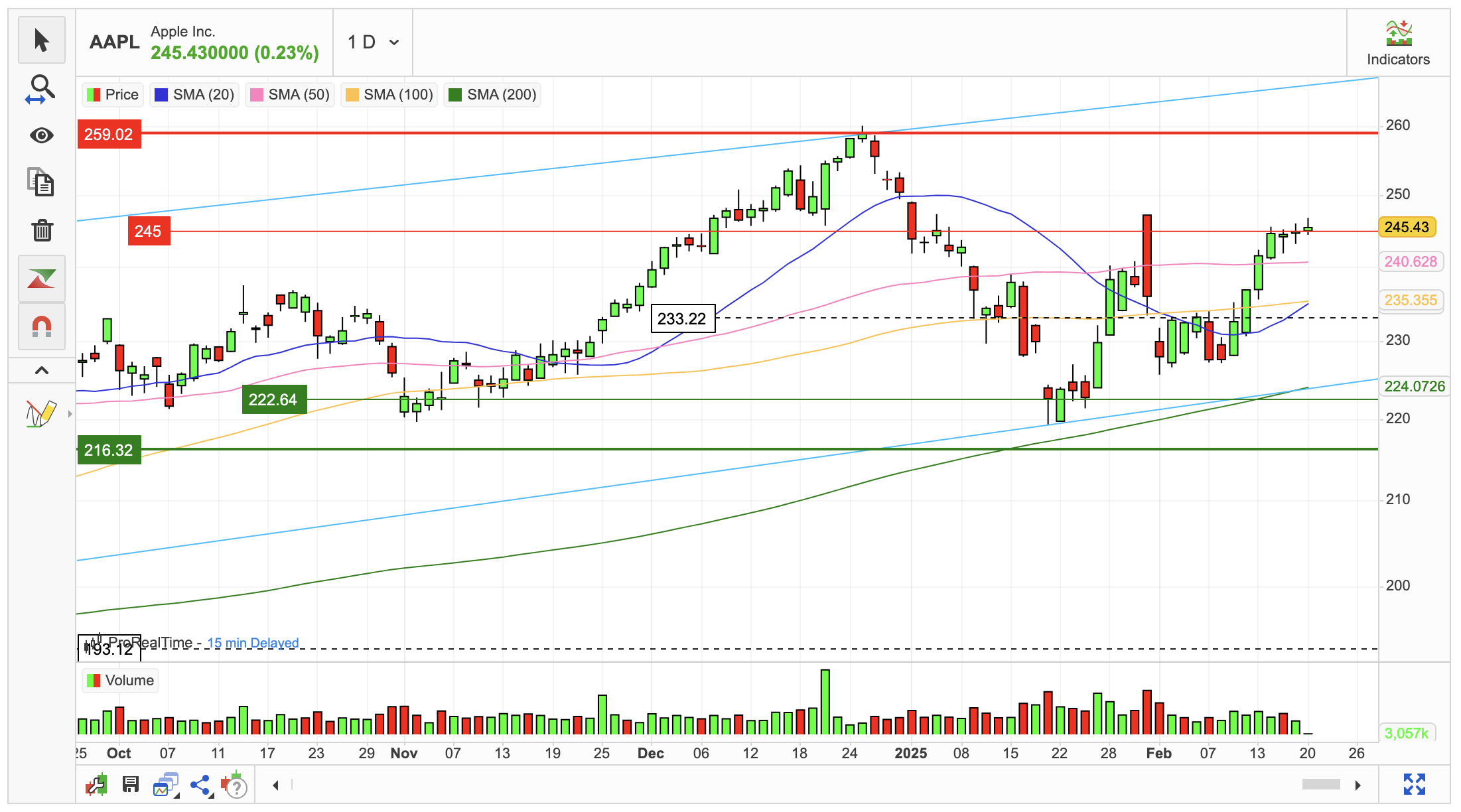The image size is (1461, 812).
Task: Toggle the SMA (200) legend item
Action: 492,95
